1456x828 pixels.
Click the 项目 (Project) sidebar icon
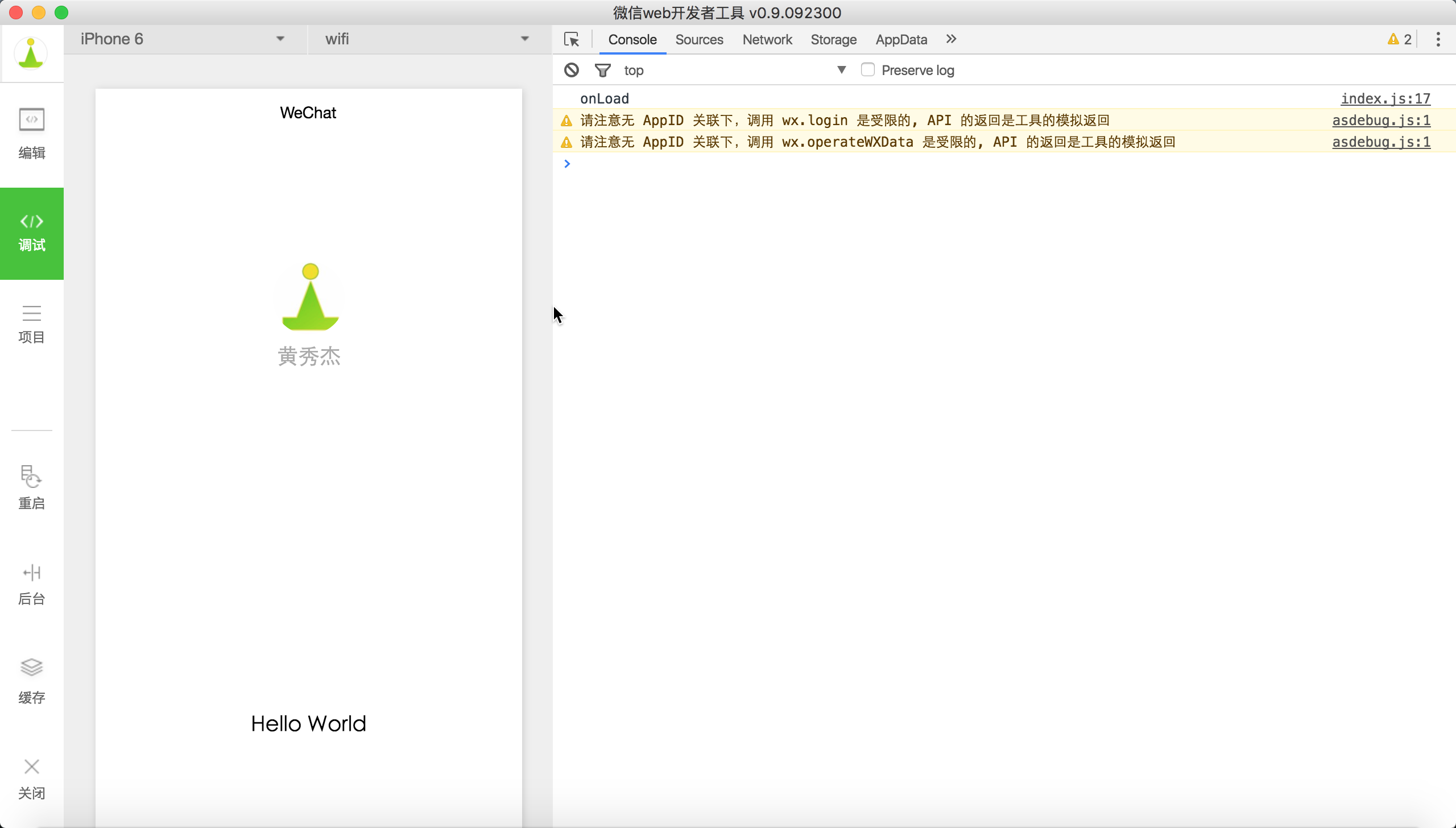click(31, 322)
